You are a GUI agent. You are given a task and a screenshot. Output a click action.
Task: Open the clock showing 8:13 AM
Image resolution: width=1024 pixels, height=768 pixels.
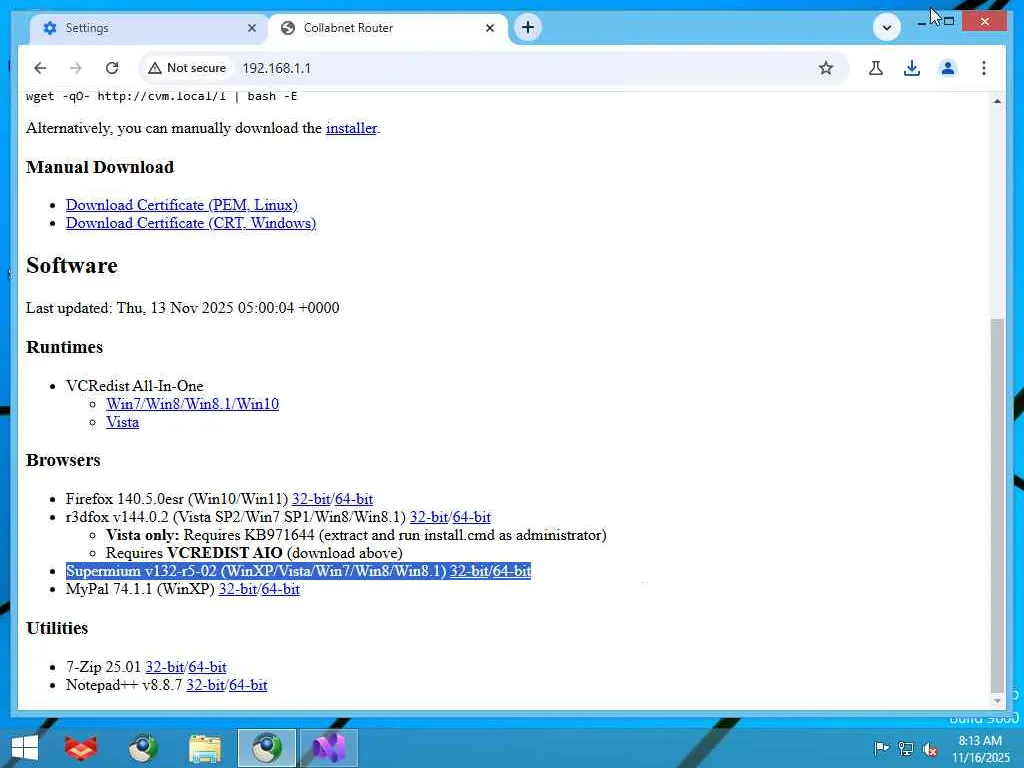pyautogui.click(x=980, y=749)
